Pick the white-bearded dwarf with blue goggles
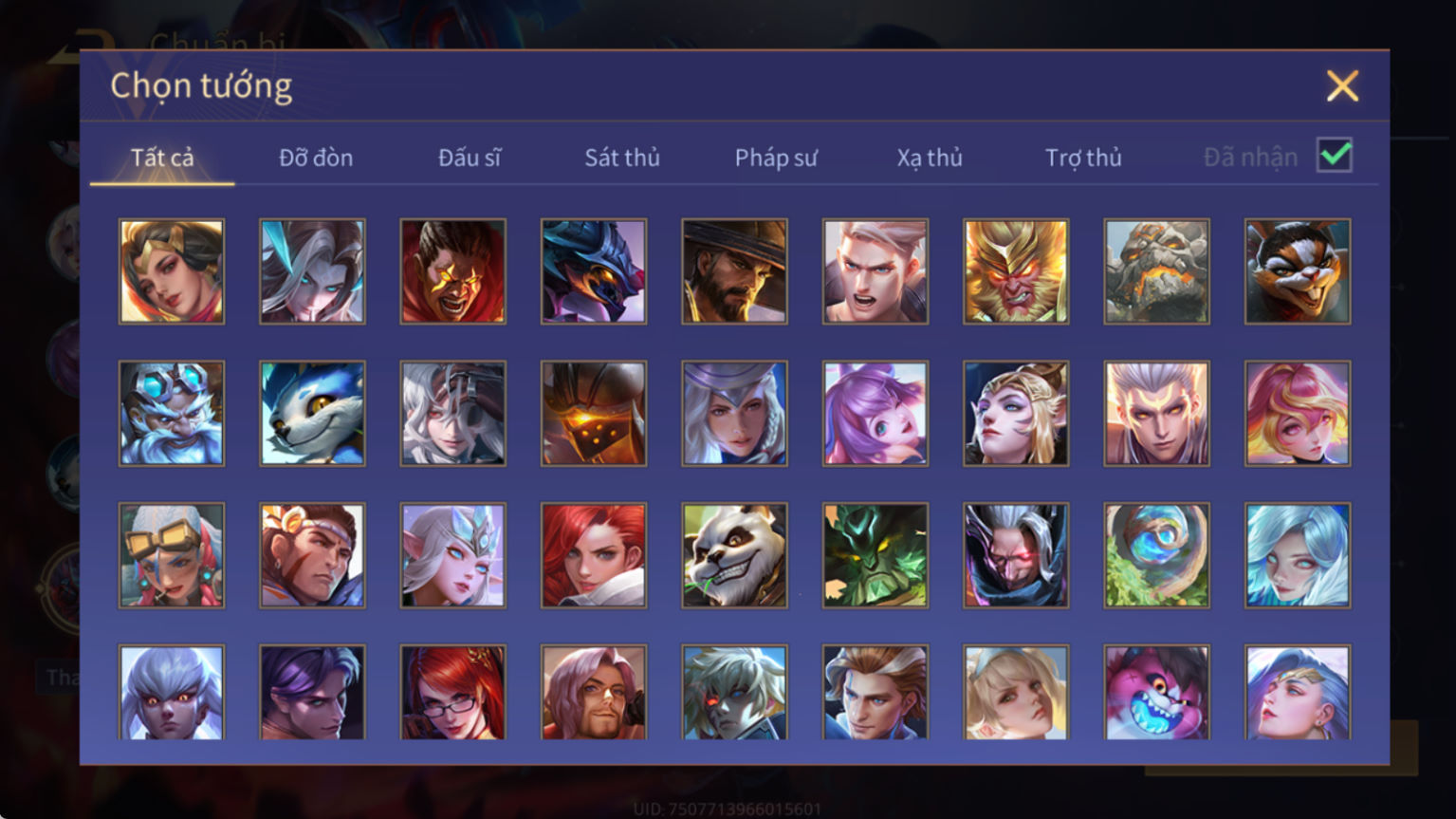 point(172,413)
